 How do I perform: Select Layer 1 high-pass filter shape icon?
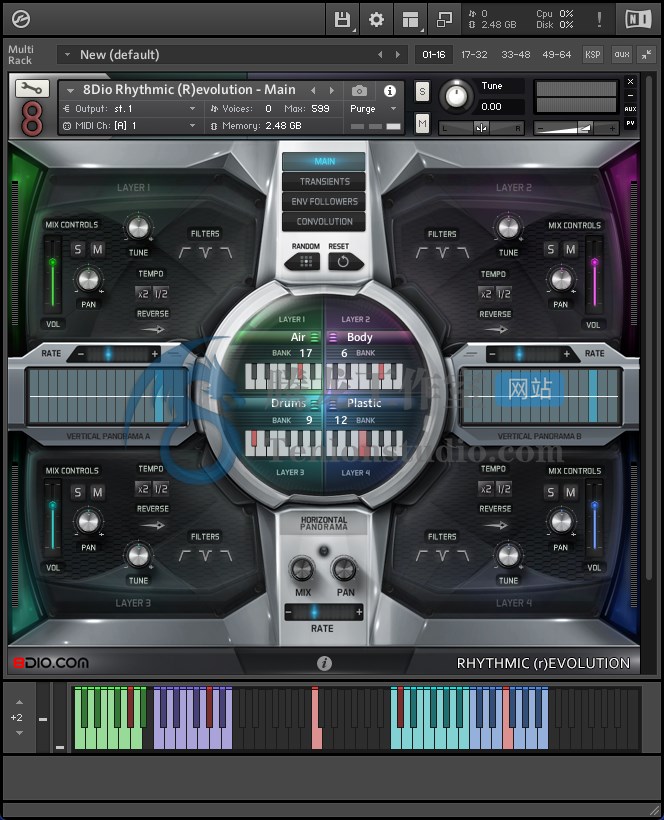pos(185,253)
